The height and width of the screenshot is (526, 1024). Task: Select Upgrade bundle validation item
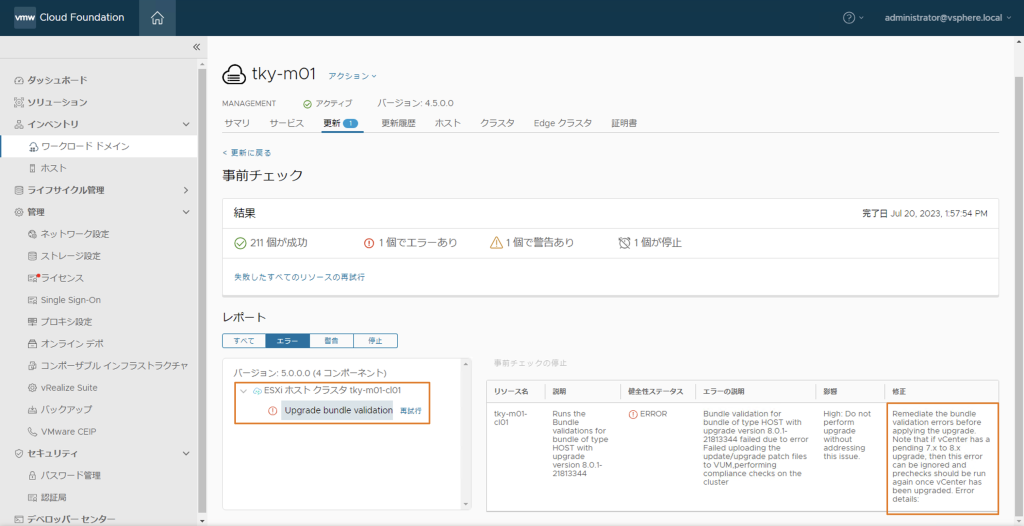pyautogui.click(x=338, y=410)
